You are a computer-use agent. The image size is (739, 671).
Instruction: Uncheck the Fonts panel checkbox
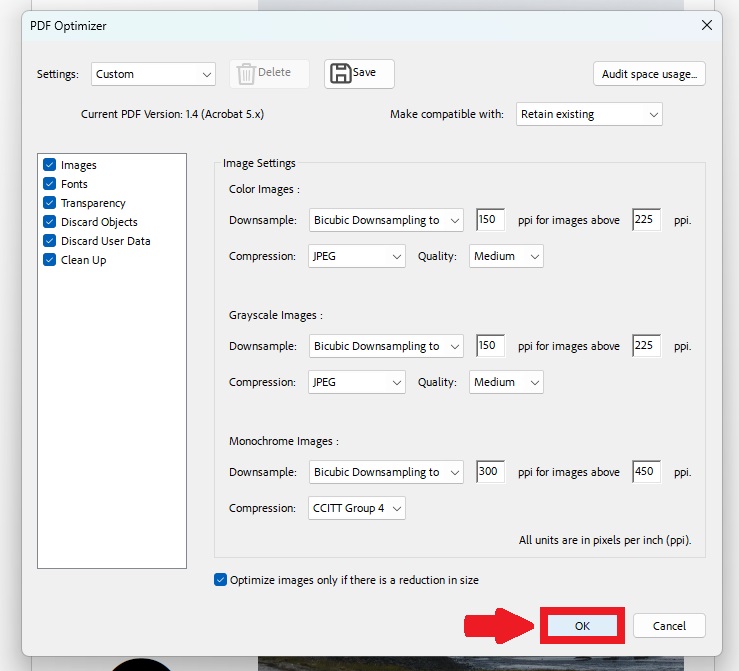coord(49,183)
